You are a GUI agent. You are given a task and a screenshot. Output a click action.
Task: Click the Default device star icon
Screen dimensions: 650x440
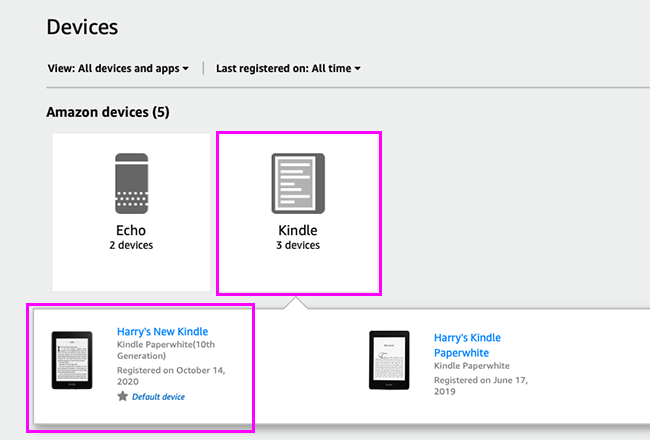pyautogui.click(x=123, y=397)
